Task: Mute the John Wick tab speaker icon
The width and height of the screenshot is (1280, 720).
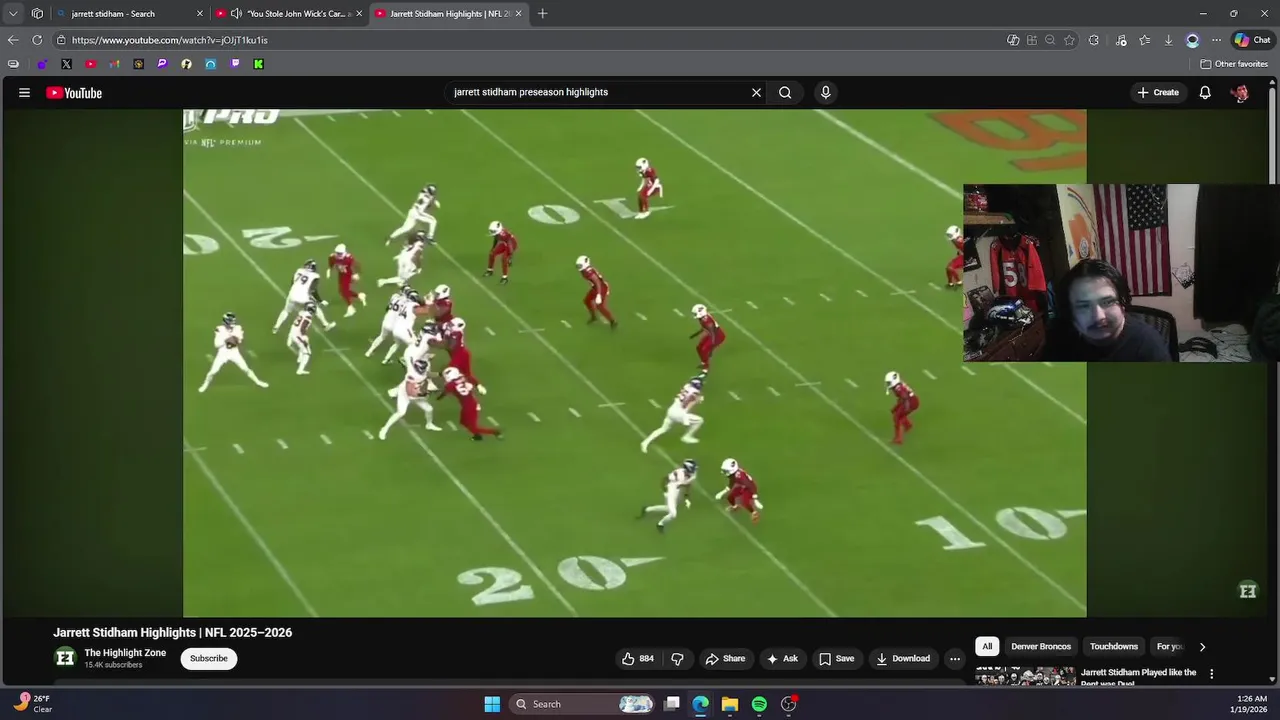Action: [x=236, y=13]
